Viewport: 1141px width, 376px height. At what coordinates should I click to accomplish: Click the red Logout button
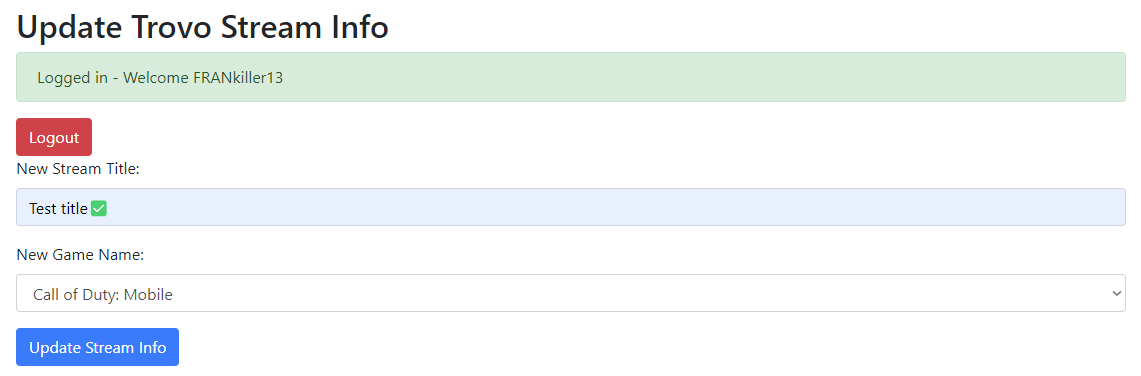[x=54, y=137]
